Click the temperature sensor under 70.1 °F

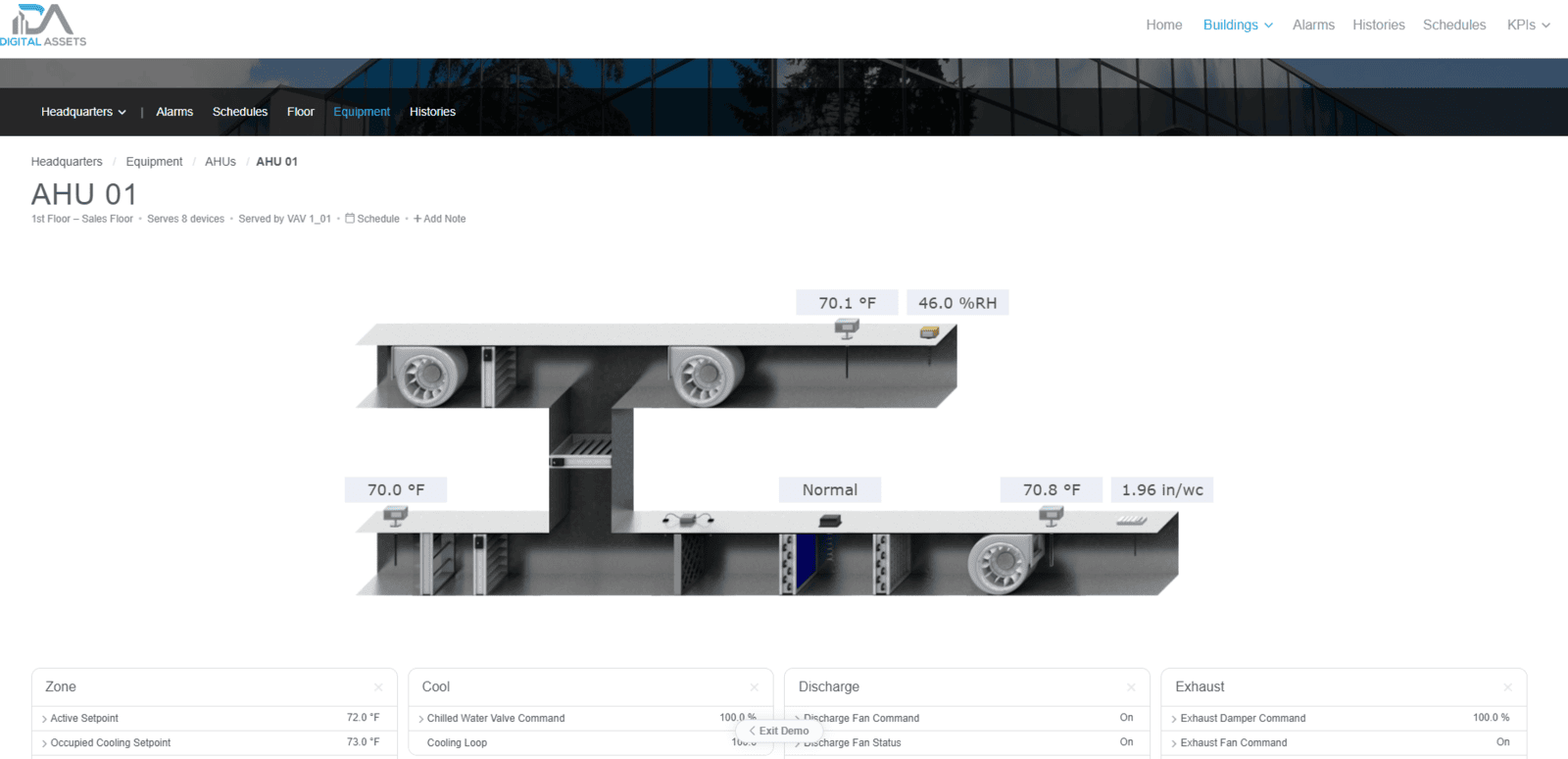click(x=847, y=329)
